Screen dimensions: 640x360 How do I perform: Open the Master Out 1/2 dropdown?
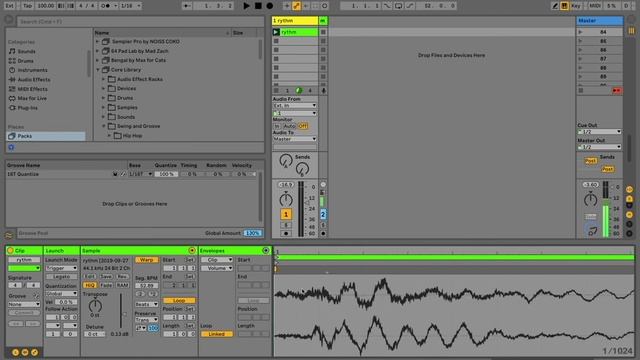click(x=599, y=147)
